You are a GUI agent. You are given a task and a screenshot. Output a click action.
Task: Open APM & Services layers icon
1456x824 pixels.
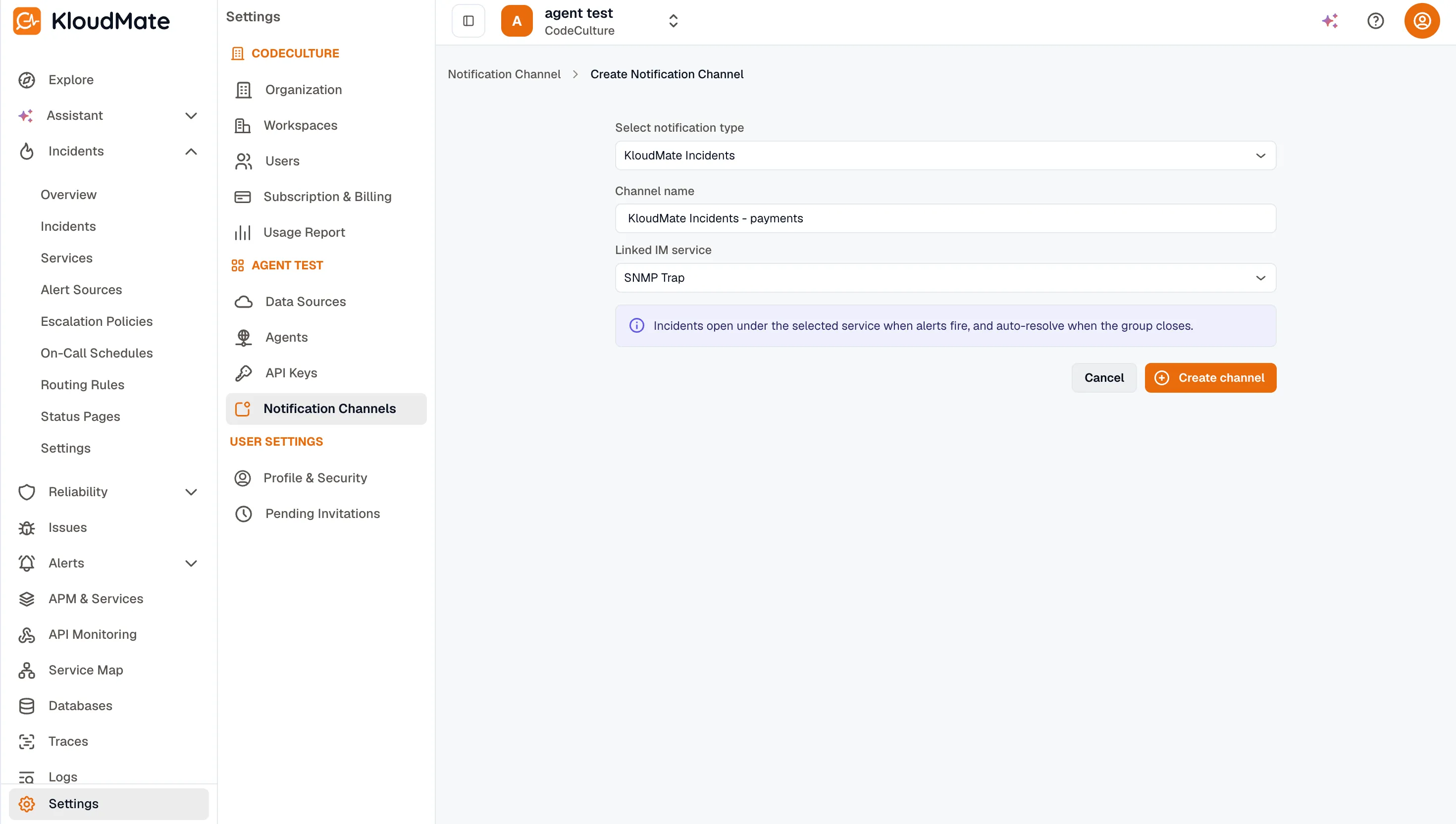pyautogui.click(x=27, y=599)
